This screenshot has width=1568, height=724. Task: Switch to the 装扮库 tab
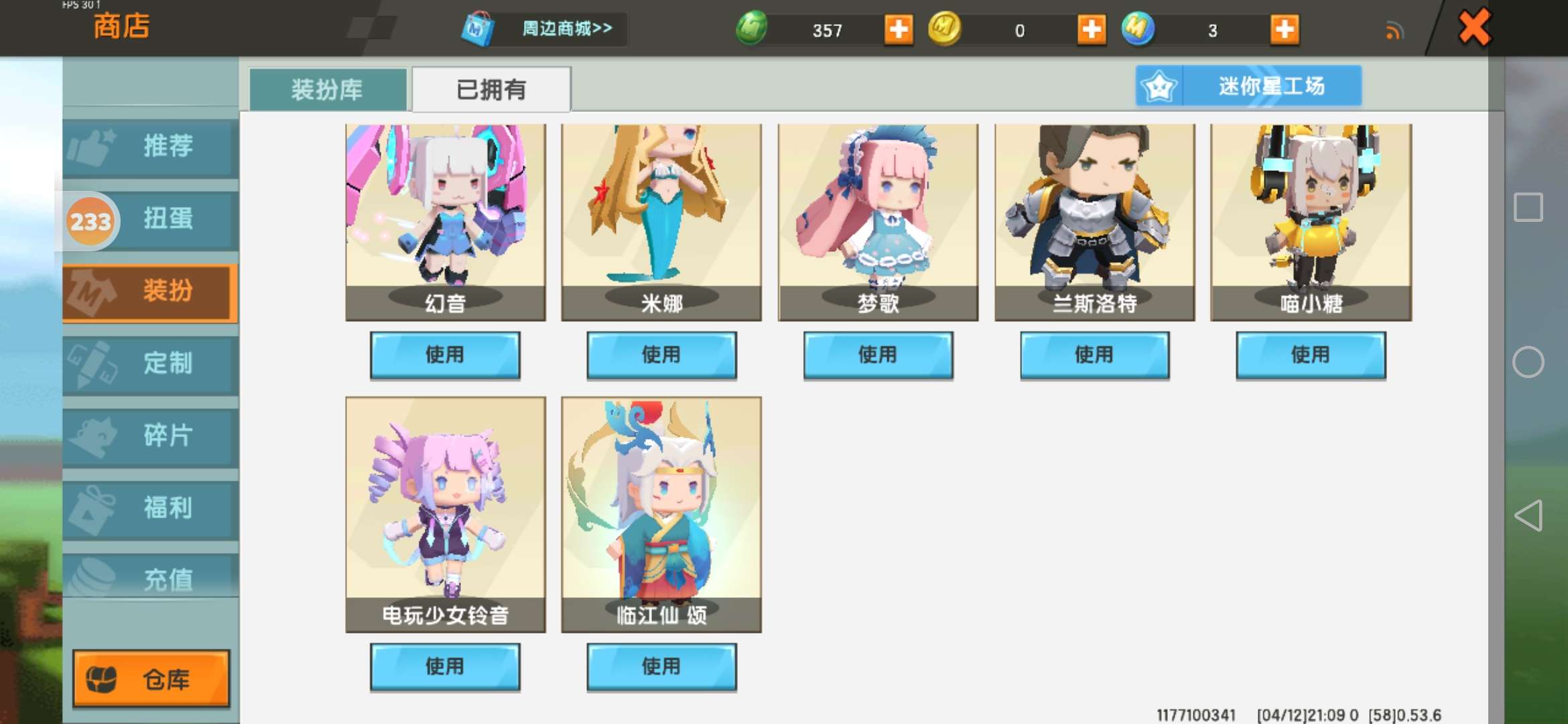328,89
